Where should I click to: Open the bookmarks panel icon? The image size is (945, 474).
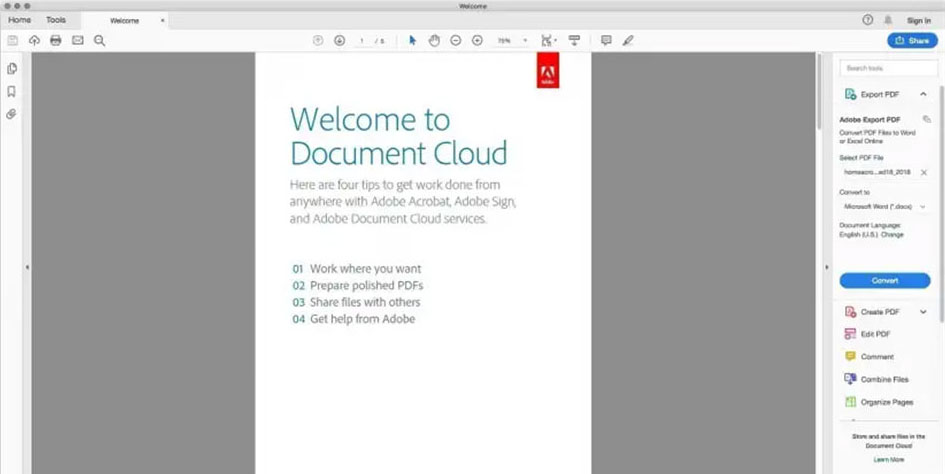11,92
